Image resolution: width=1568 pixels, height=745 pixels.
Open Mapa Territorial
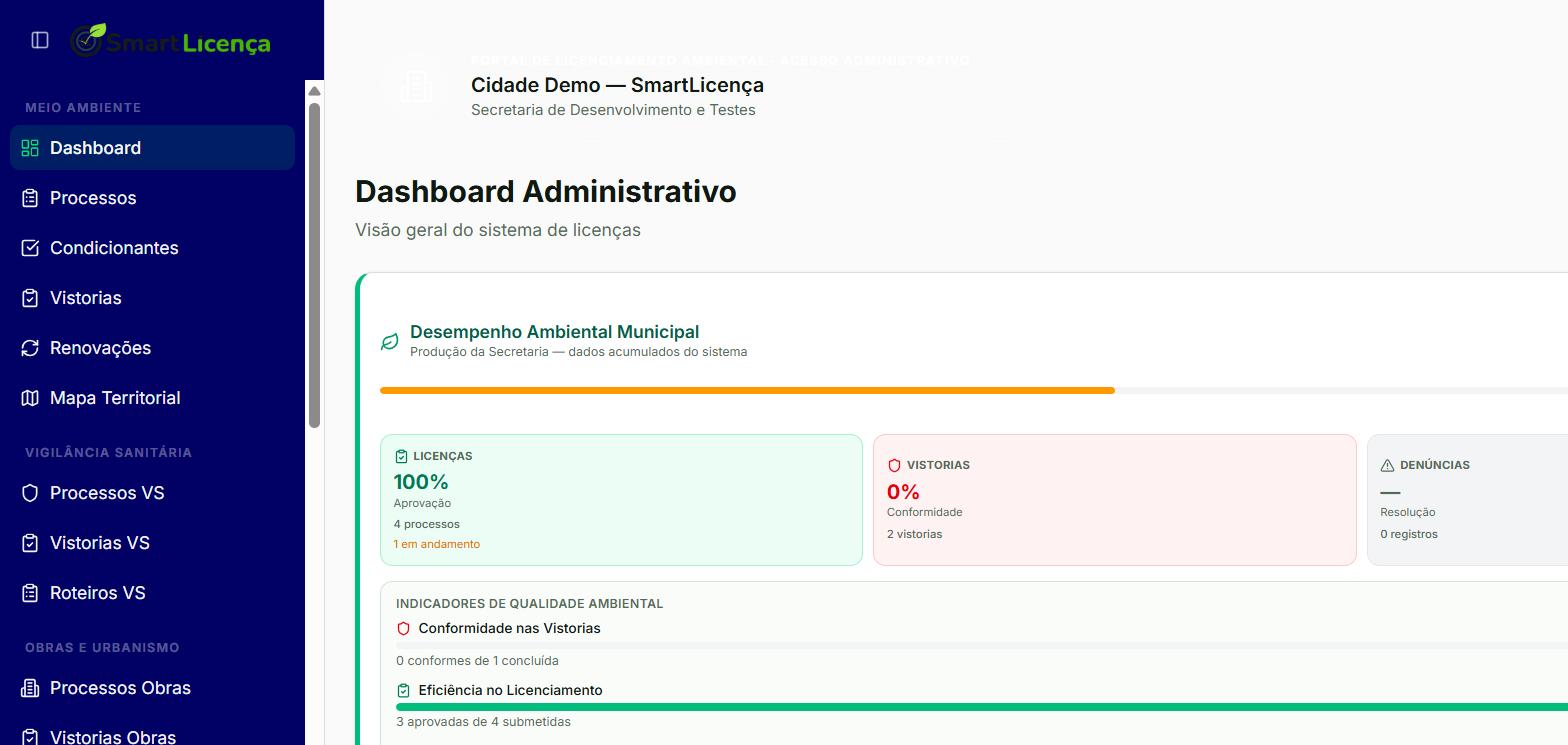pyautogui.click(x=152, y=398)
